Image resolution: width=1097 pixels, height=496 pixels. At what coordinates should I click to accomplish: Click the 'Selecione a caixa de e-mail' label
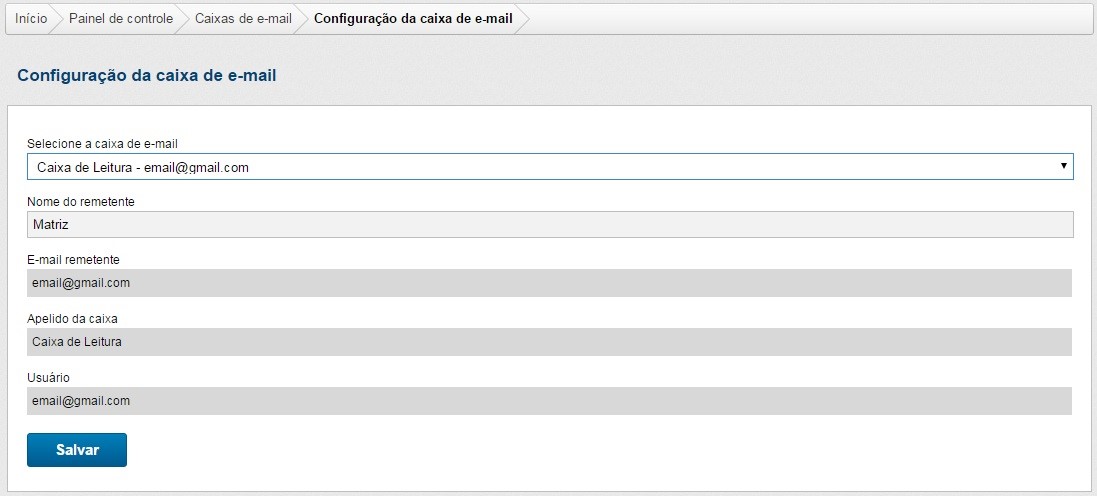(102, 144)
